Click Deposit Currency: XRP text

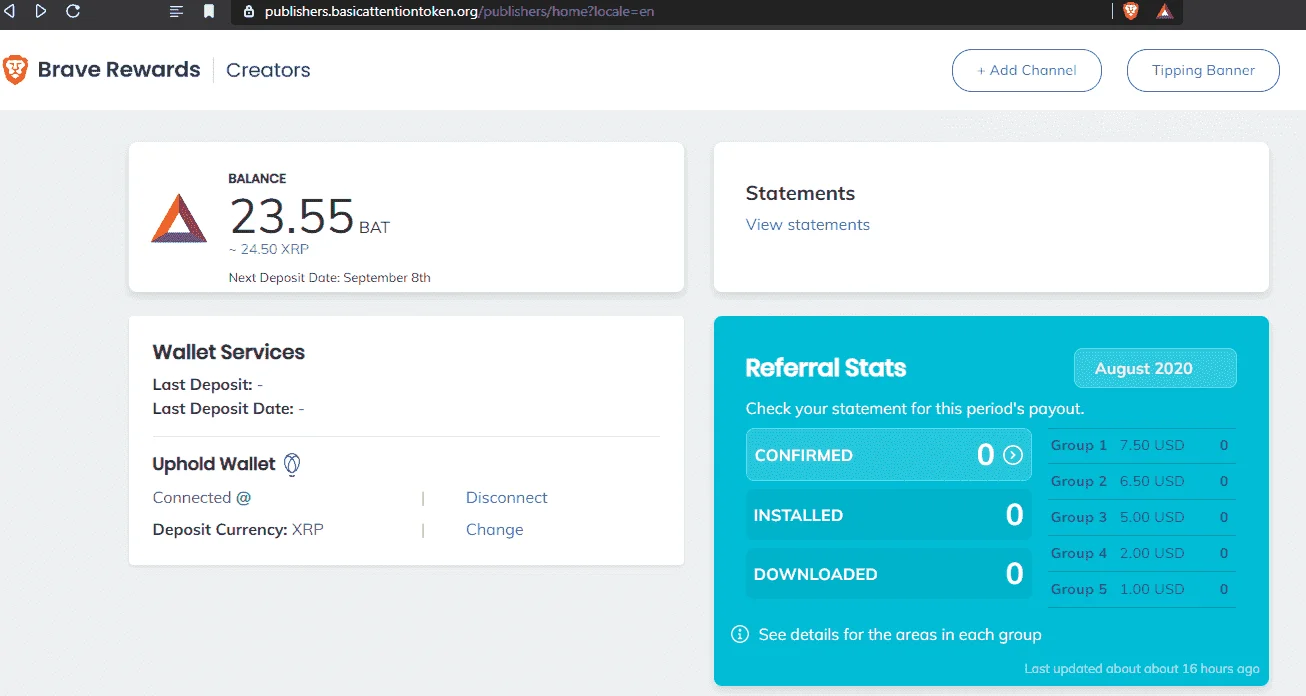point(238,530)
